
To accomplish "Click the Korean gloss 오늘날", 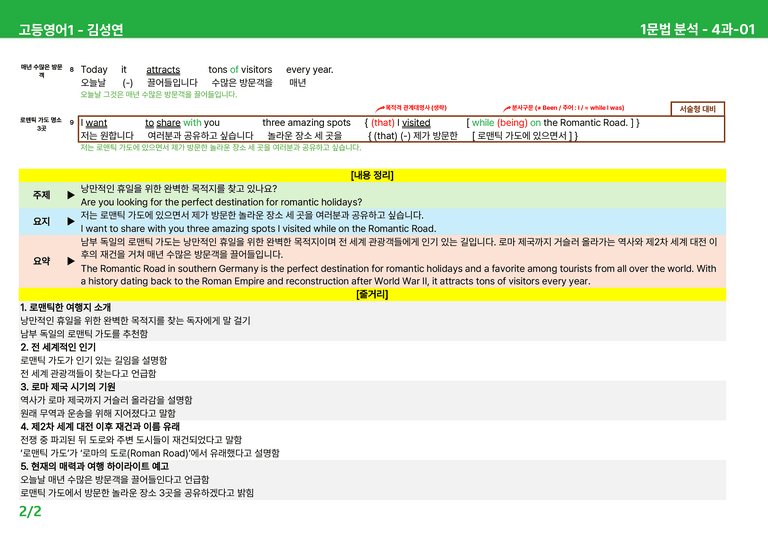I will tap(93, 82).
